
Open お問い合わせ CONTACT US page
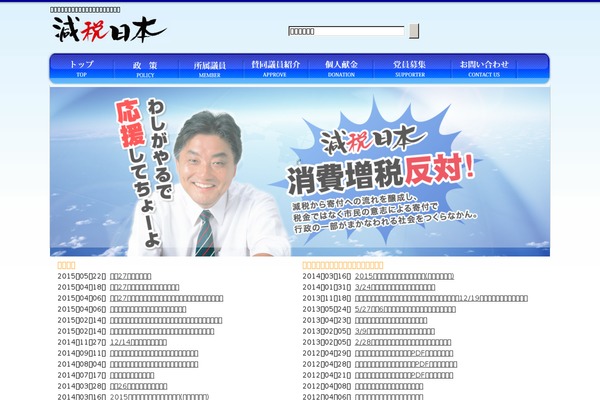tap(484, 69)
